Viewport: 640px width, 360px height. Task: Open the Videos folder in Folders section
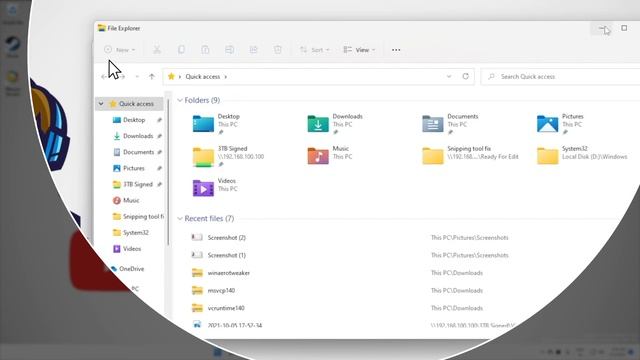[x=203, y=188]
